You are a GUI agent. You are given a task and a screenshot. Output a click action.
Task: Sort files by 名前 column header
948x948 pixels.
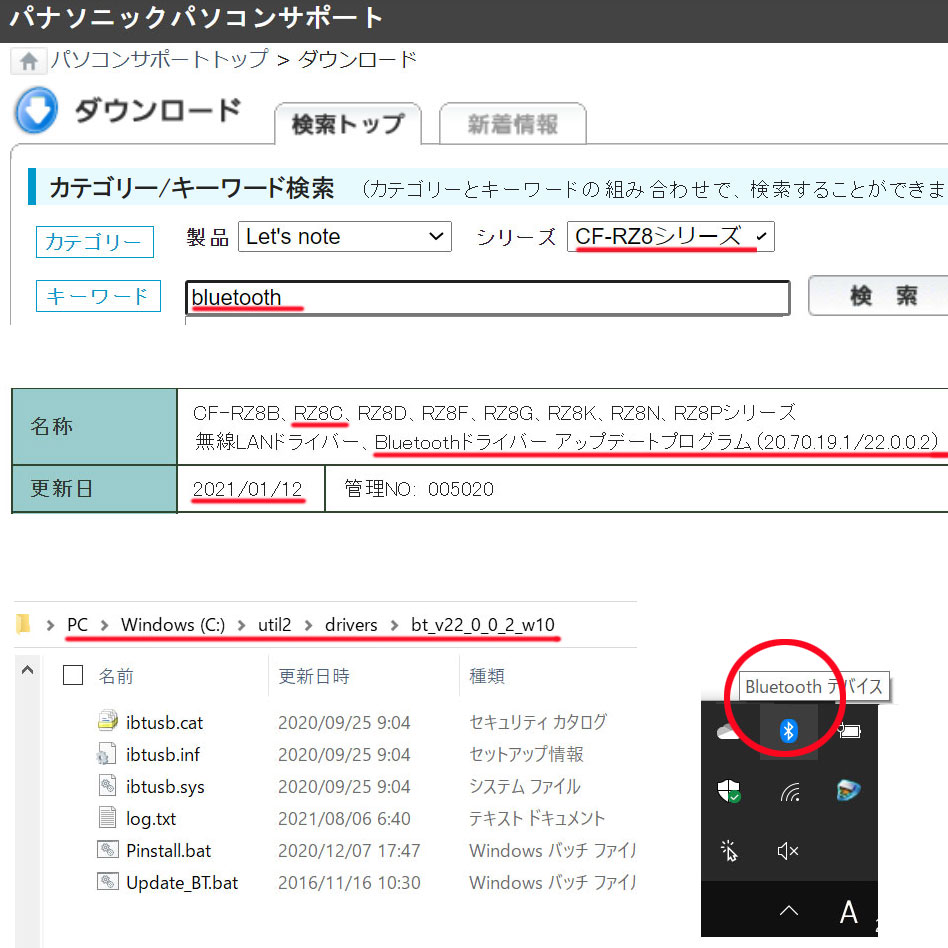[x=116, y=676]
